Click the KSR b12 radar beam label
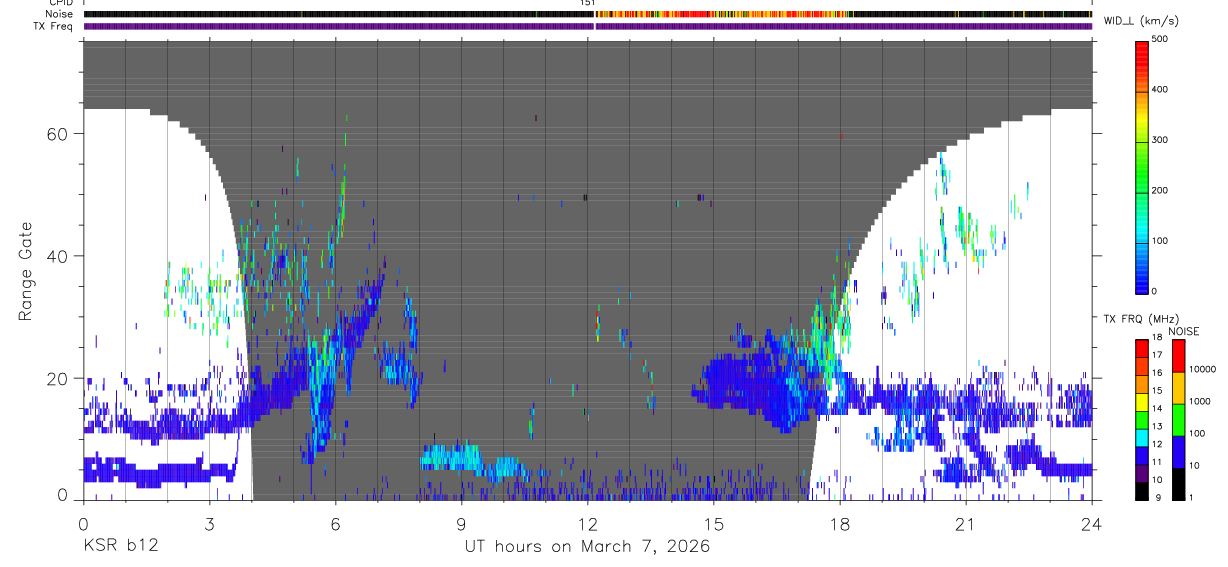Viewport: 1228px width, 567px height. click(119, 547)
